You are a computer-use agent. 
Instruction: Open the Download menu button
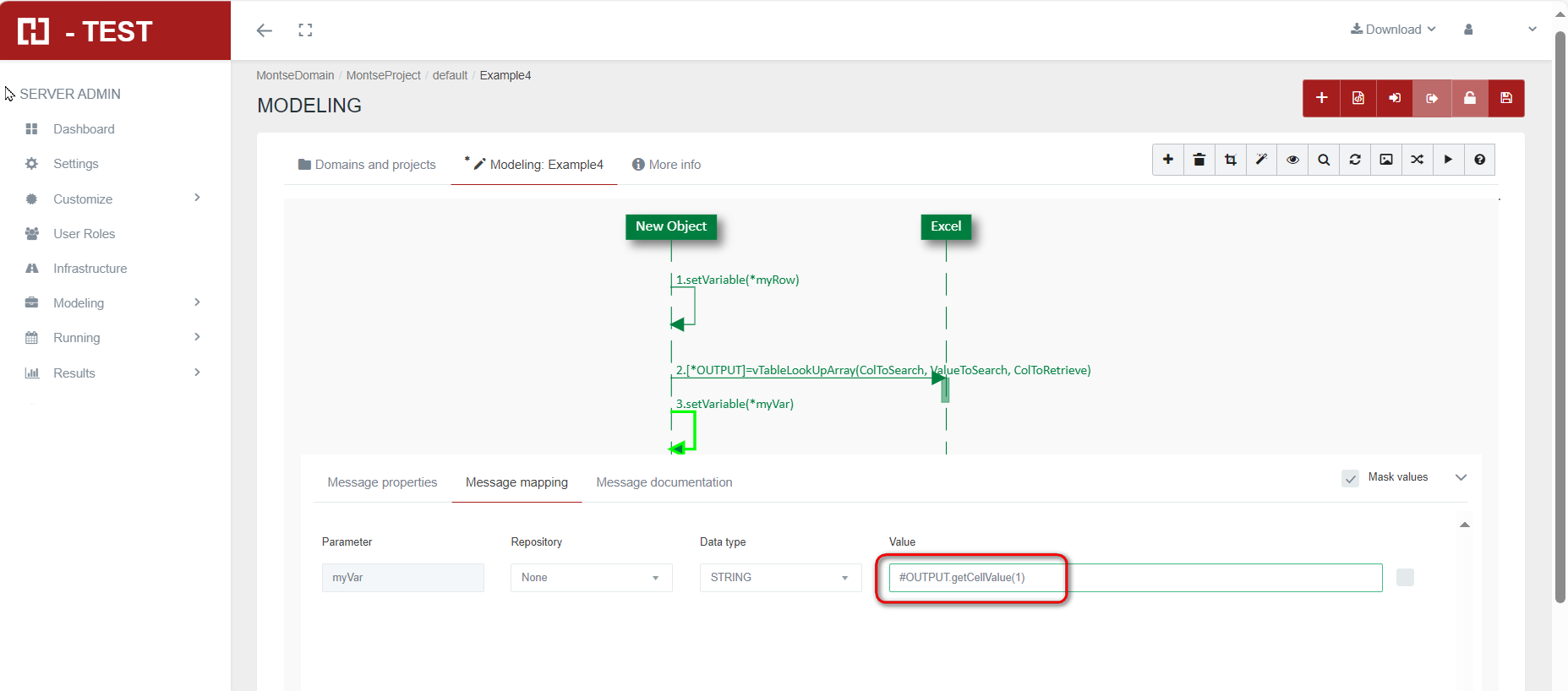[x=1393, y=30]
